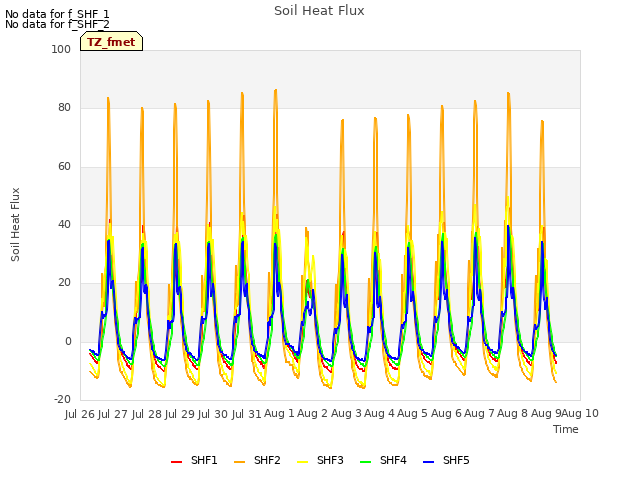Image resolution: width=640 pixels, height=480 pixels.
Task: Click the blue SHF5 legend color marker
Action: (429, 462)
